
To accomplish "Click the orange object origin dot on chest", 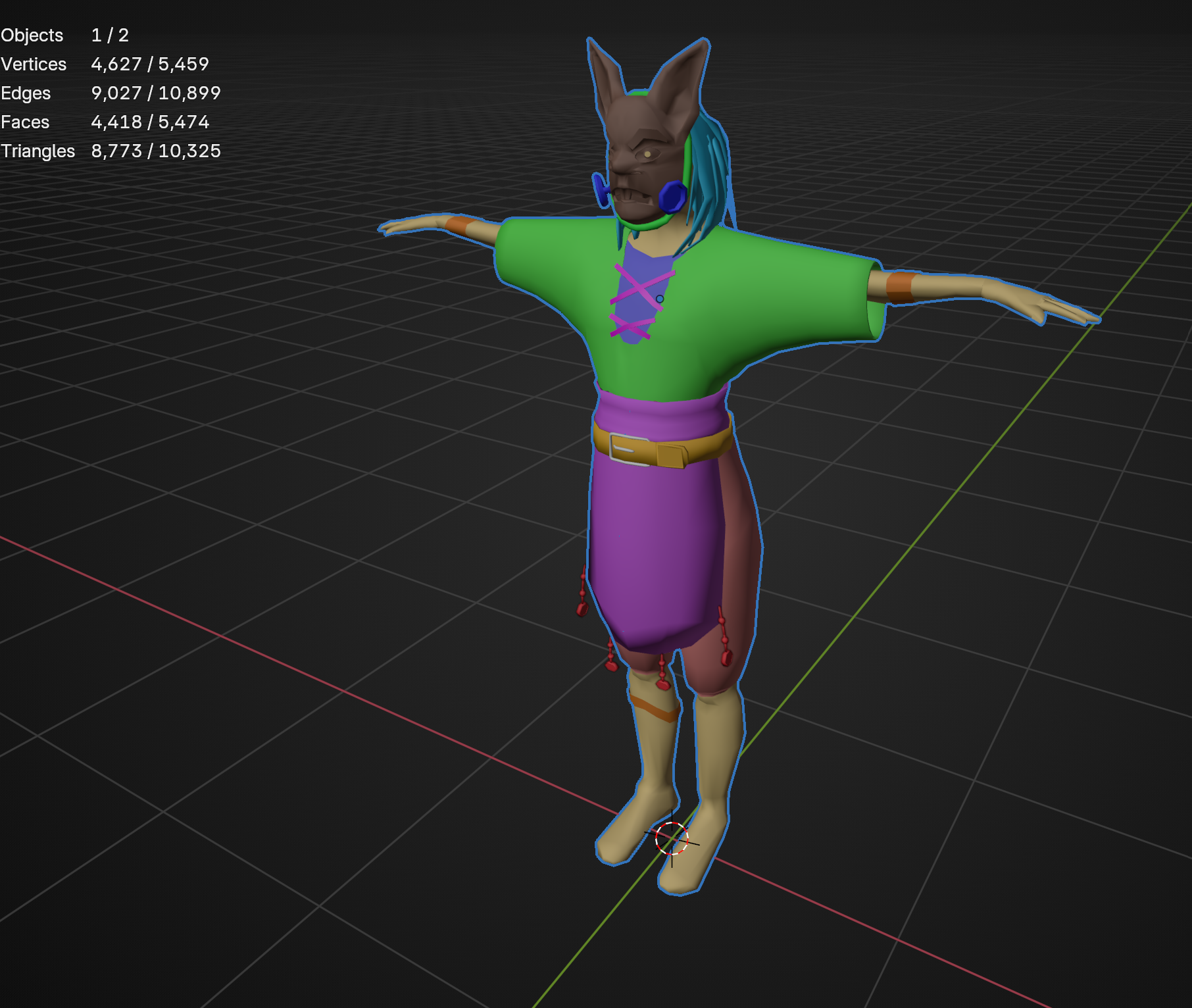I will [660, 299].
